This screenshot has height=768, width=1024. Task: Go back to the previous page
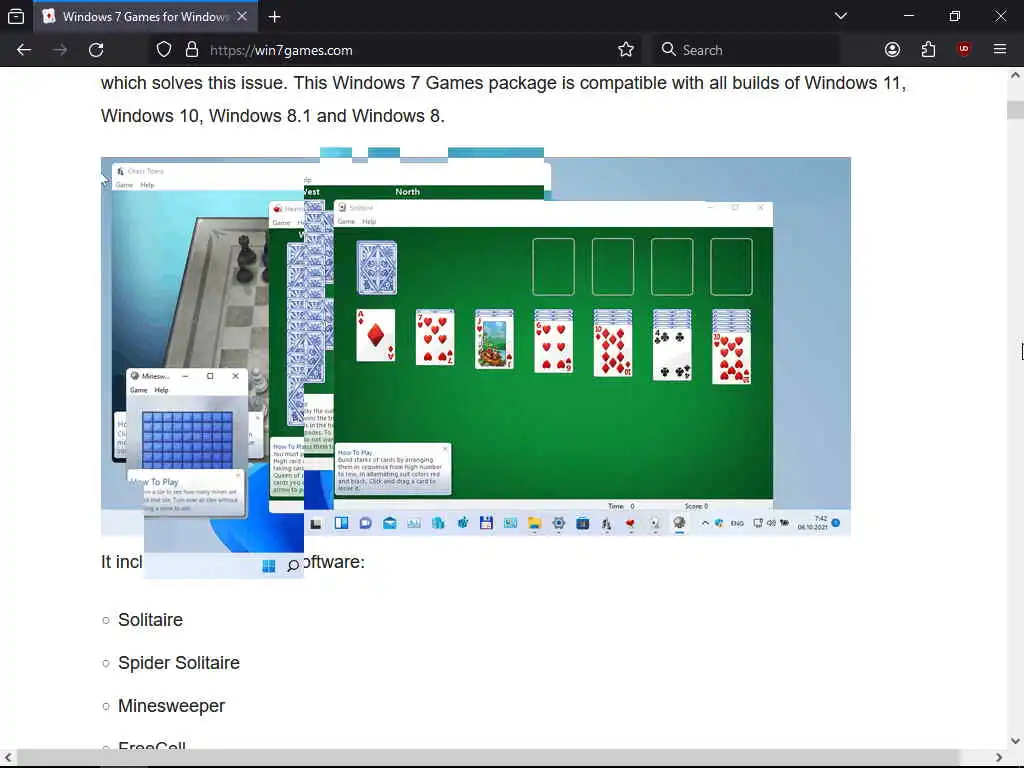24,50
